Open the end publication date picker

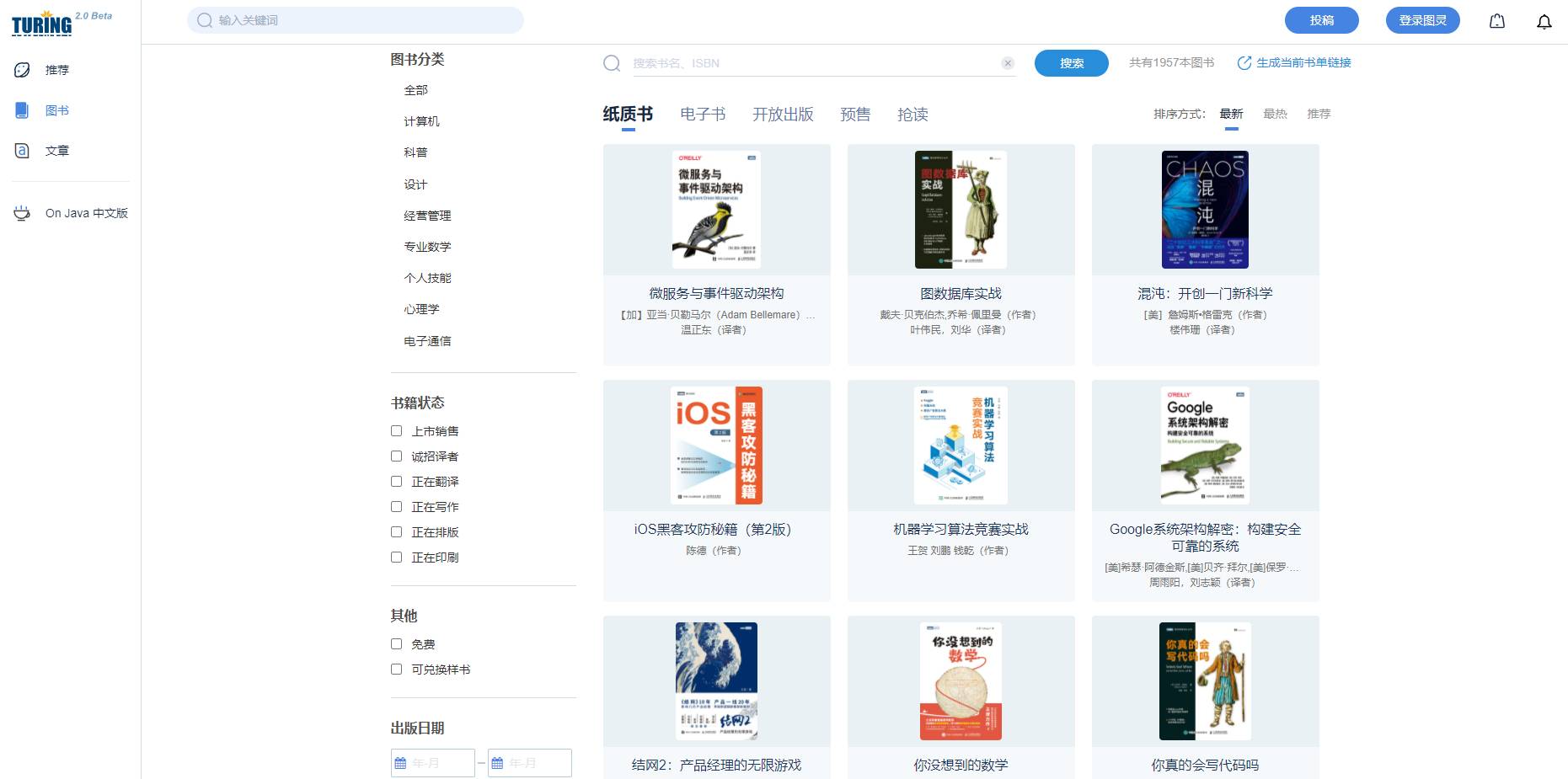[530, 763]
